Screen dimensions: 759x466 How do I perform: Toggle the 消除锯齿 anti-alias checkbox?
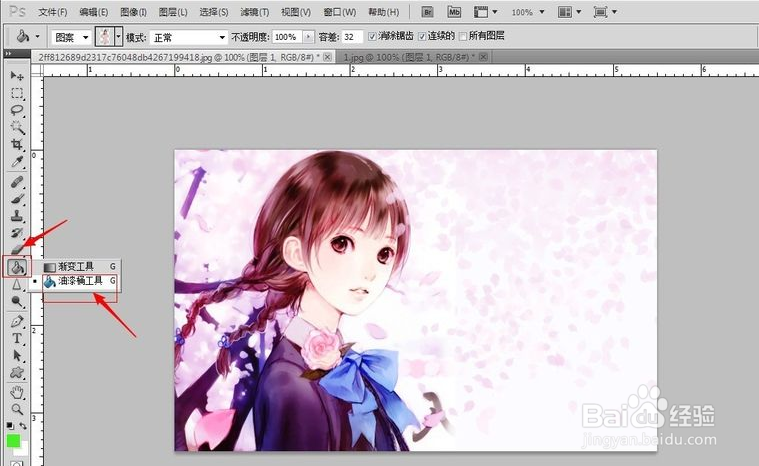[372, 36]
